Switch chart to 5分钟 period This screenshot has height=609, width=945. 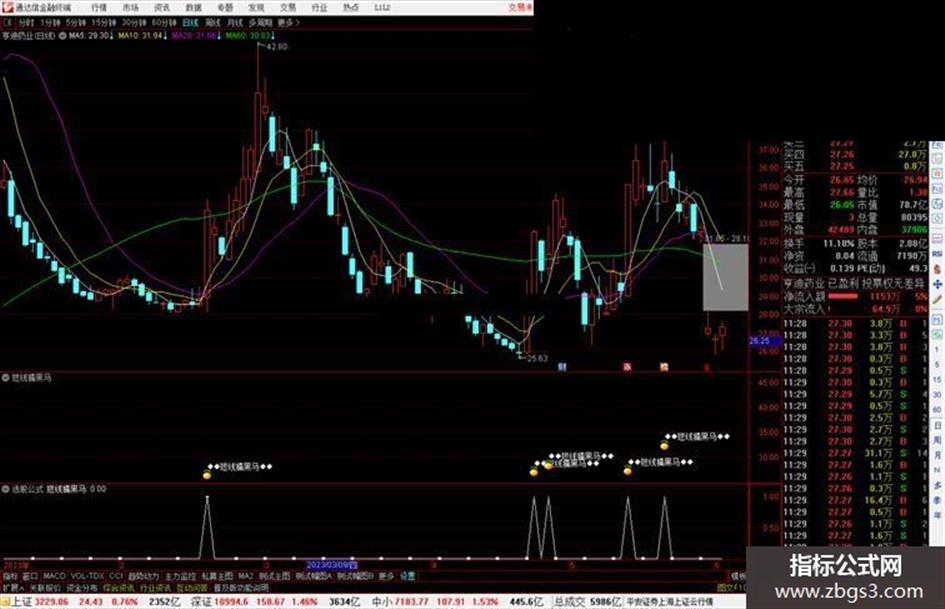pos(75,22)
